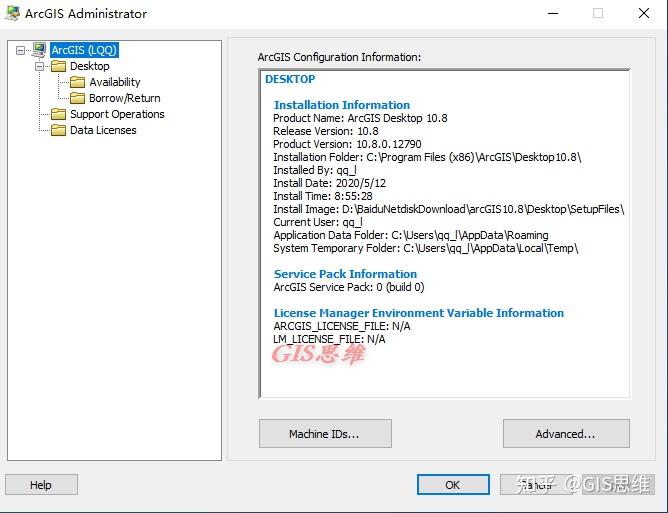
Task: Click the Release Version: 10.8 line
Action: click(x=326, y=131)
